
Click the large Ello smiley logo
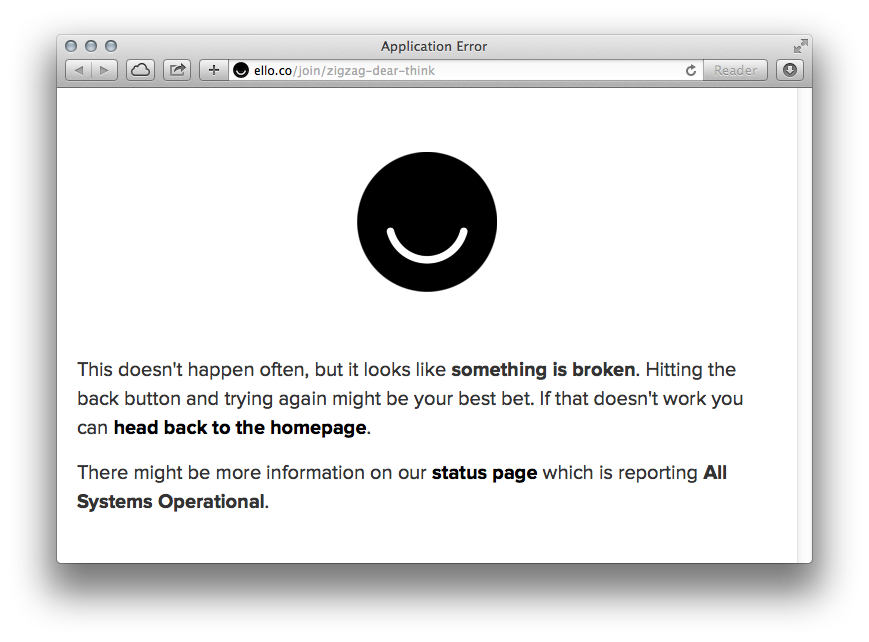[427, 222]
